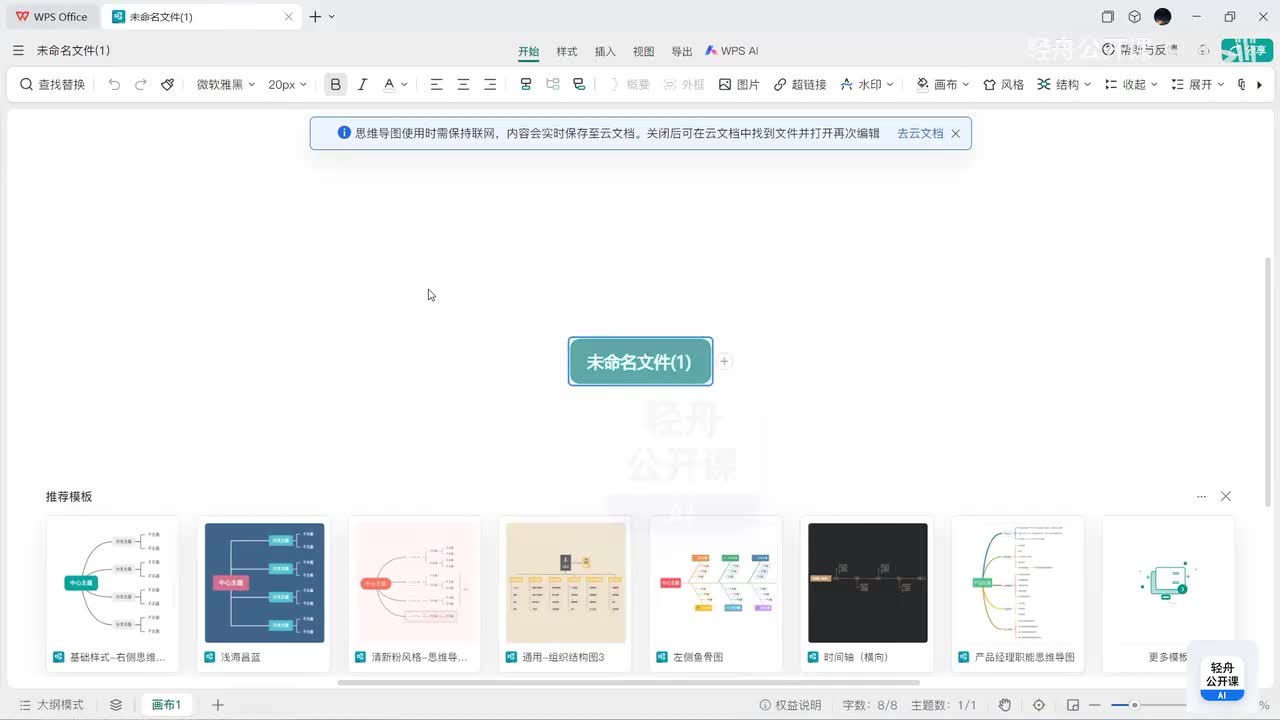Close the 推荐模板 panel
The width and height of the screenshot is (1280, 720).
coord(1226,496)
